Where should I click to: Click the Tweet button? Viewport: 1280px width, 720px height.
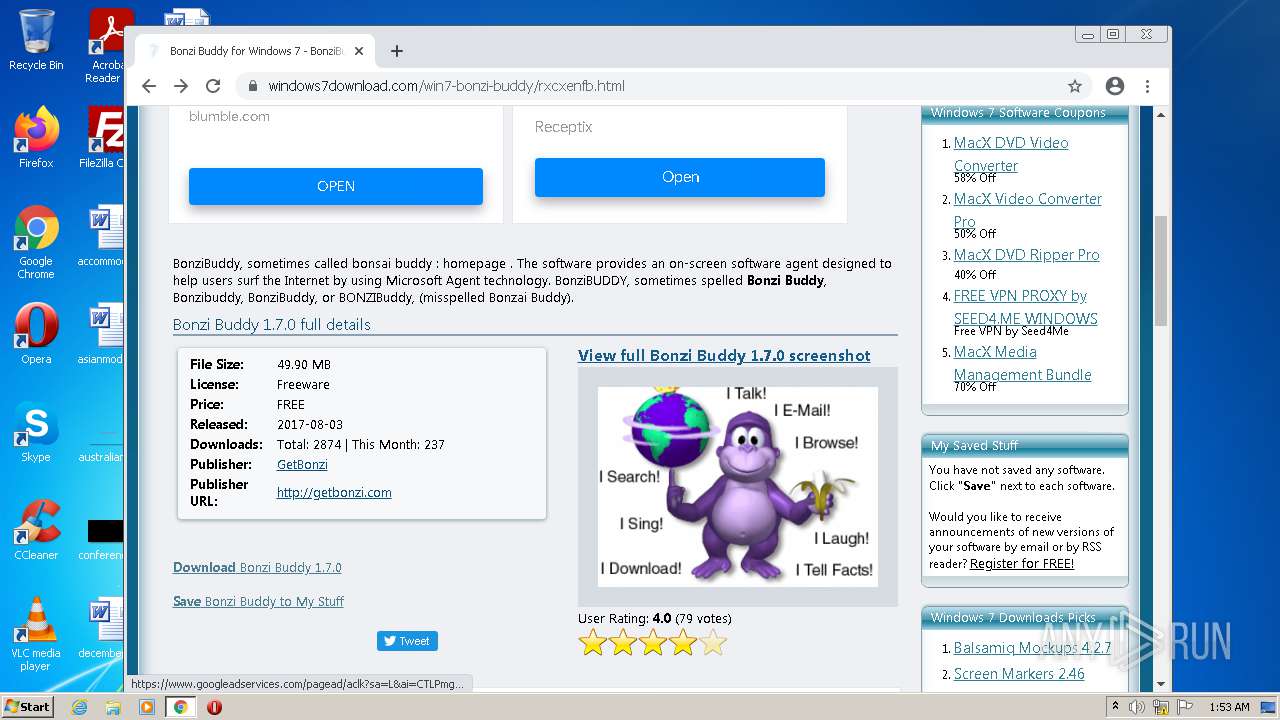coord(407,641)
